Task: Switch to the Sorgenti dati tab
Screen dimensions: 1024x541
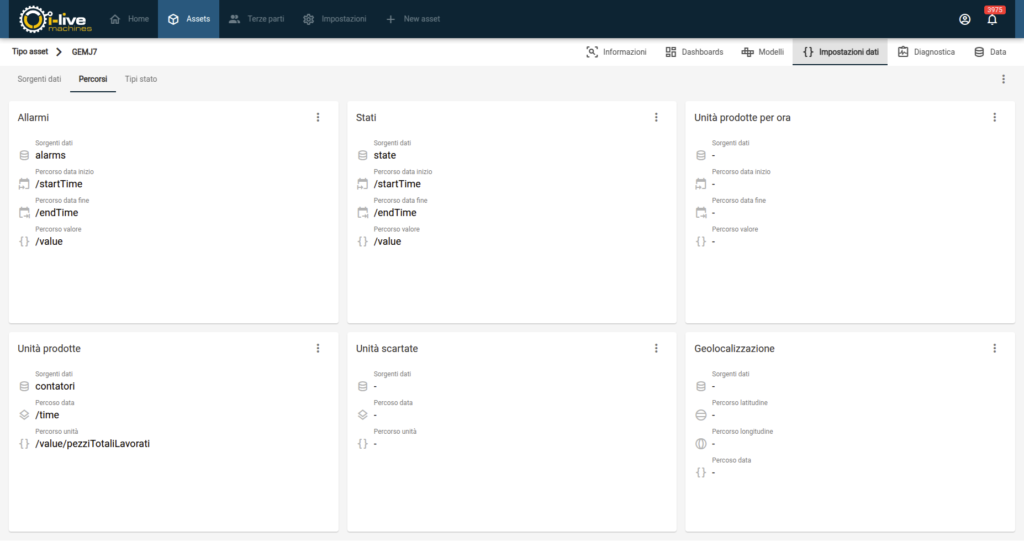Action: pyautogui.click(x=39, y=79)
